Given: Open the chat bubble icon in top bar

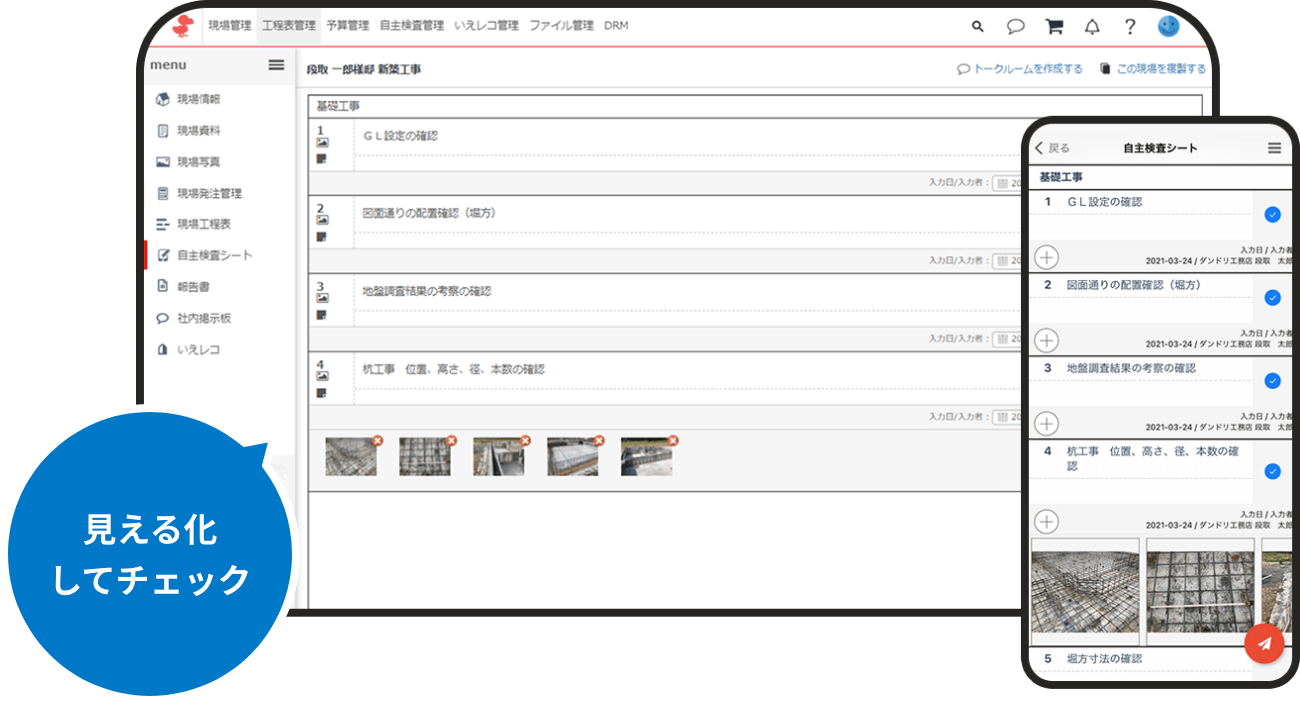Looking at the screenshot, I should click(x=1015, y=27).
